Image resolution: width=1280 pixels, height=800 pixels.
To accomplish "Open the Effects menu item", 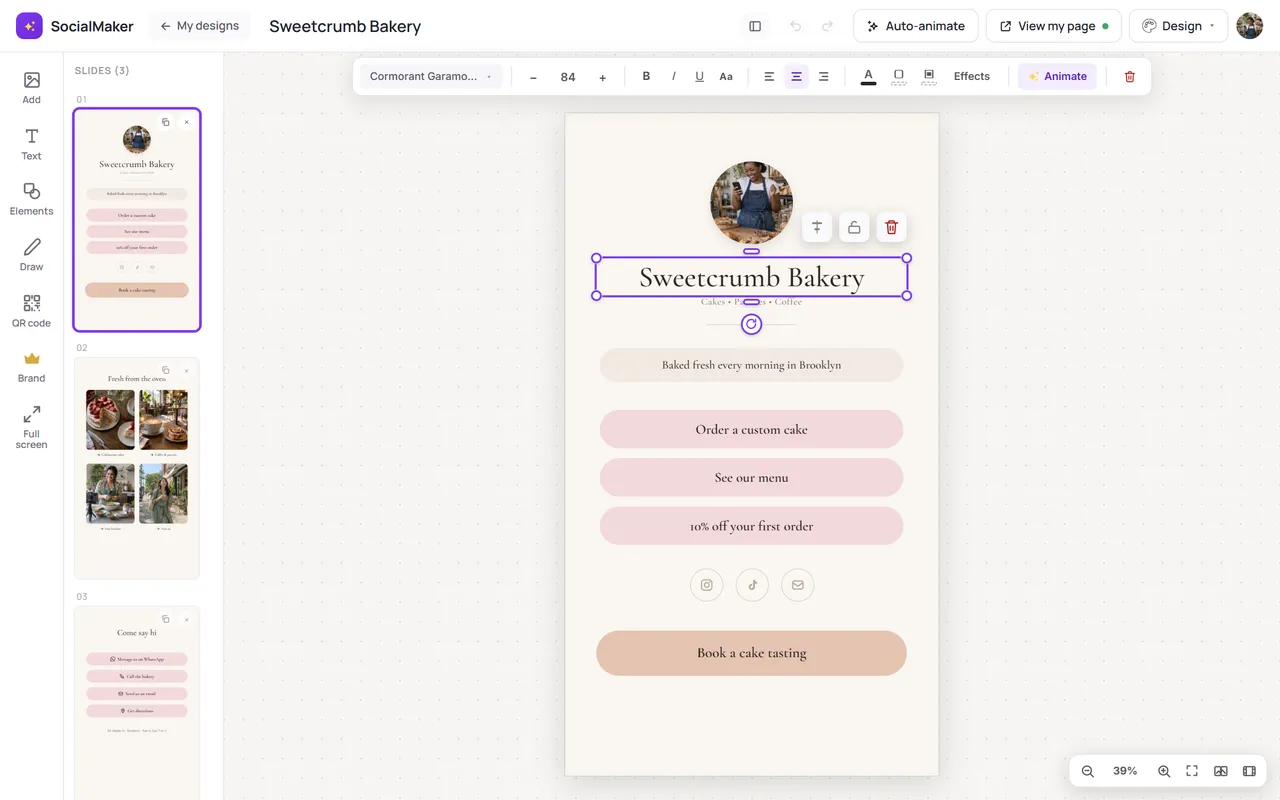I will 971,76.
